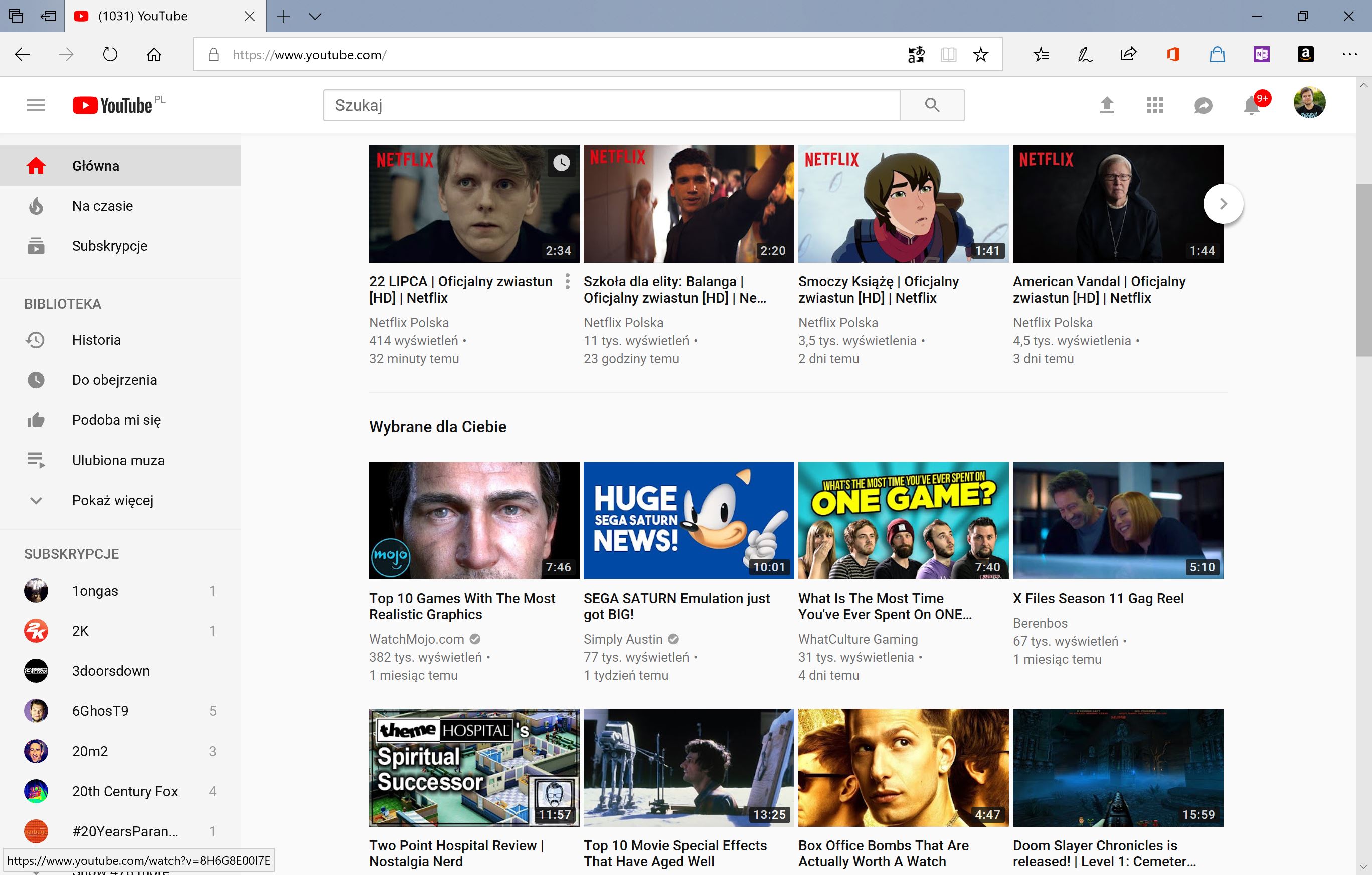Click the set tabs aside icon
Screen dimensions: 1372x875
pyautogui.click(x=49, y=16)
